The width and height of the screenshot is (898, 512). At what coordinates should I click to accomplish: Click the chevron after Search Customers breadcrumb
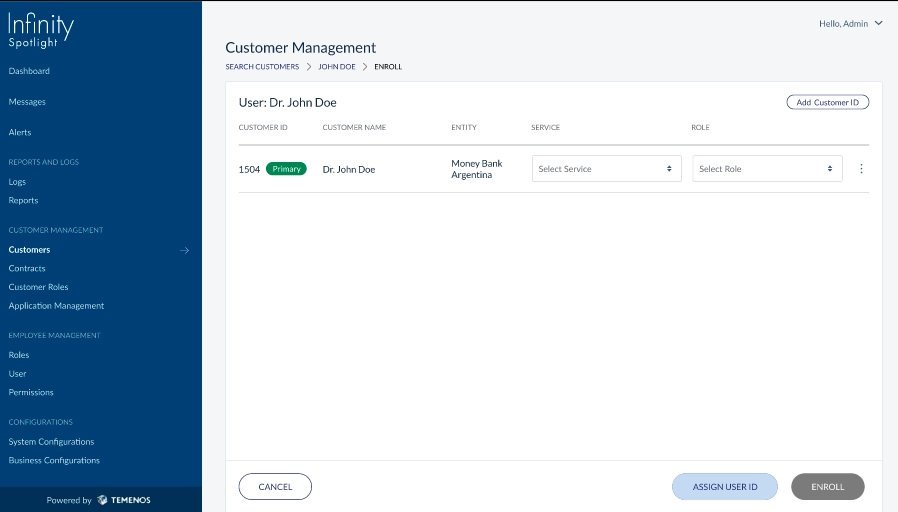[309, 67]
